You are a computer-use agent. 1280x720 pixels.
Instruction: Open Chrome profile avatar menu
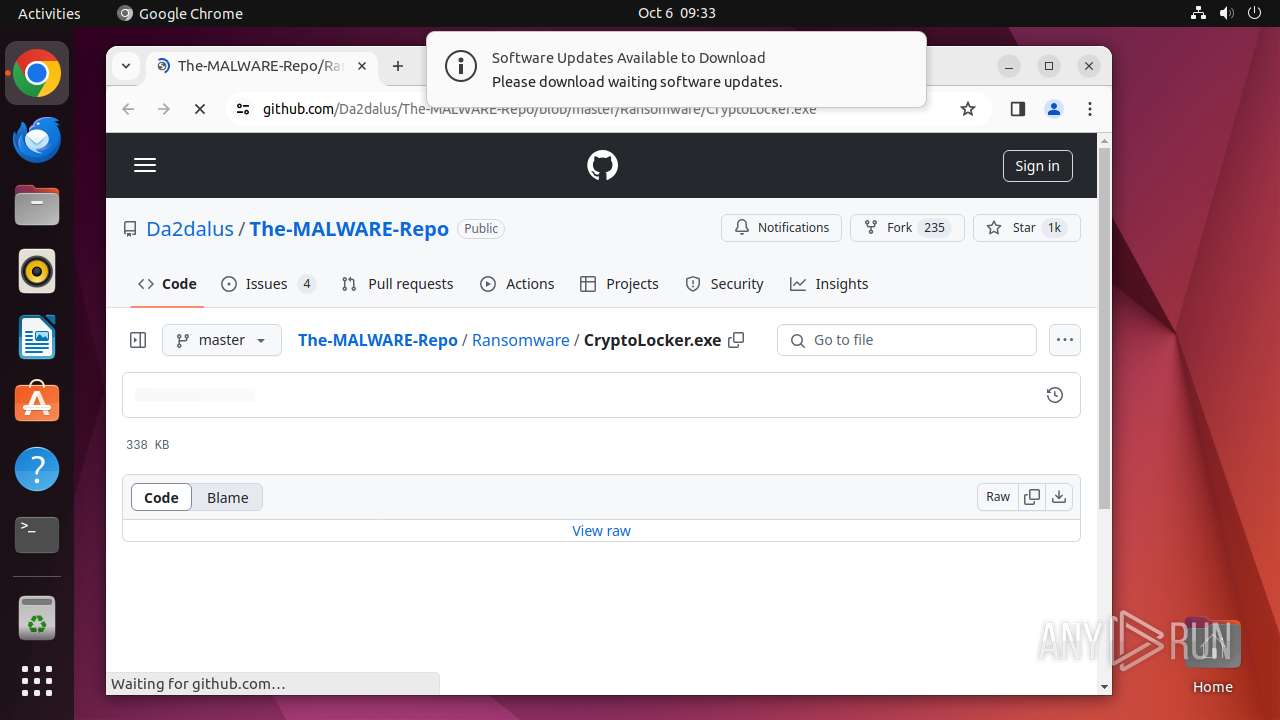[x=1053, y=109]
